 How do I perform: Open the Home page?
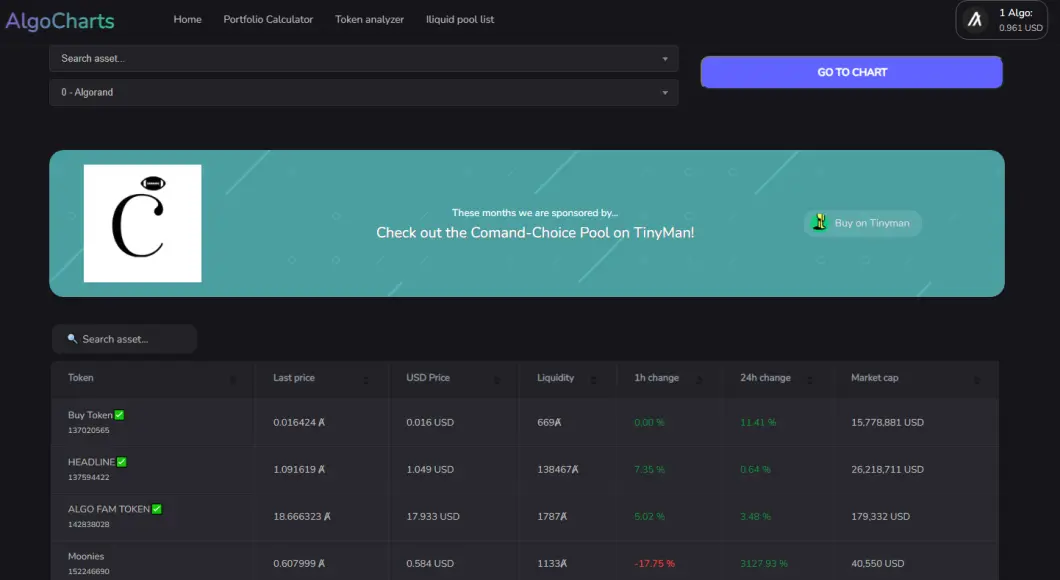187,20
